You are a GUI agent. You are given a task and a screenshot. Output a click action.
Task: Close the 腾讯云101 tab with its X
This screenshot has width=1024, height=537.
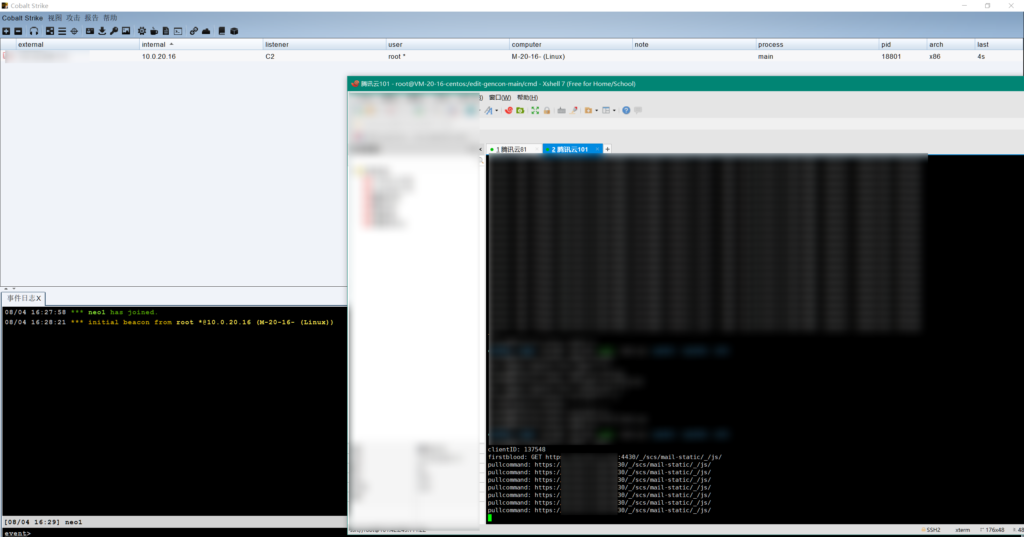(x=597, y=150)
